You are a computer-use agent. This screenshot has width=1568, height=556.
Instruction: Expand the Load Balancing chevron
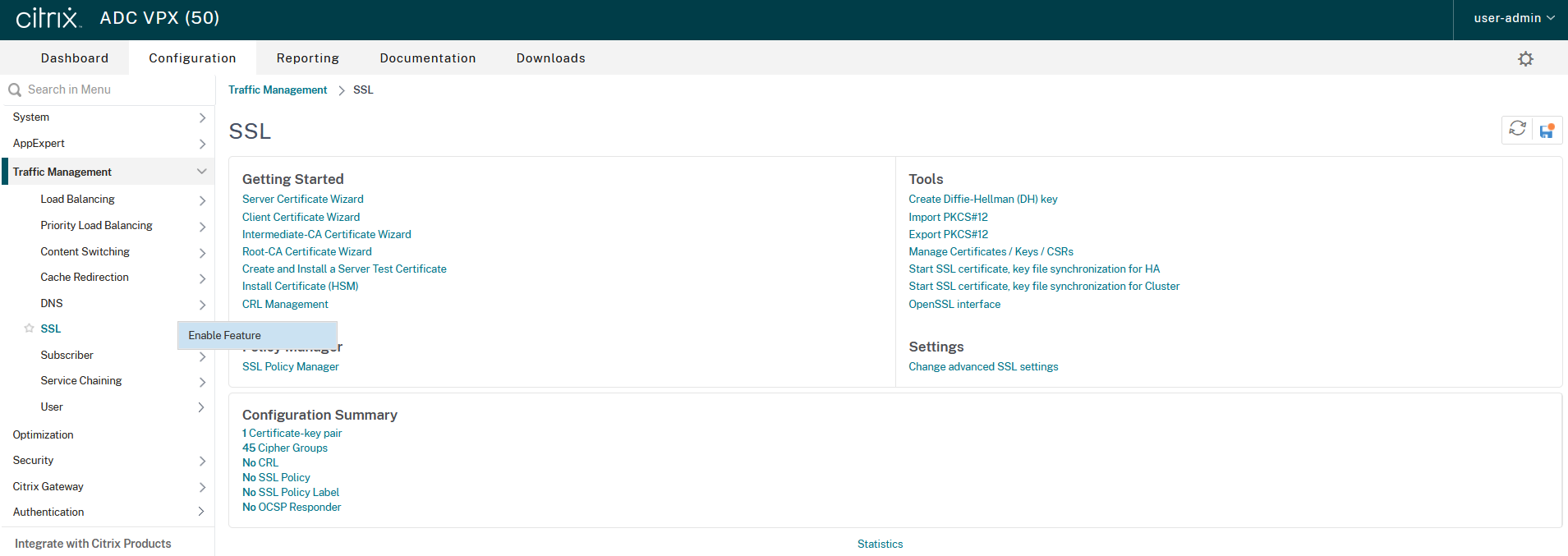[202, 200]
